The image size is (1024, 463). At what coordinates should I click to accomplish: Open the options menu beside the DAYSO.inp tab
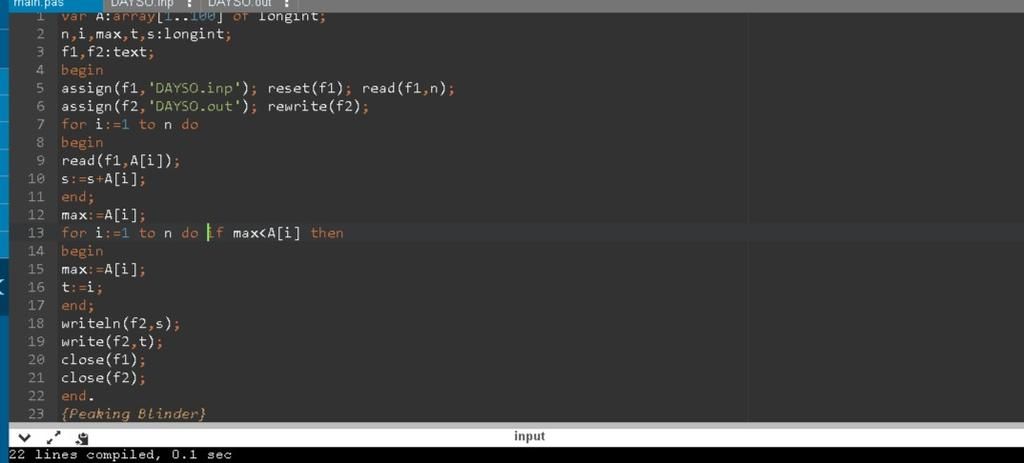tap(189, 4)
